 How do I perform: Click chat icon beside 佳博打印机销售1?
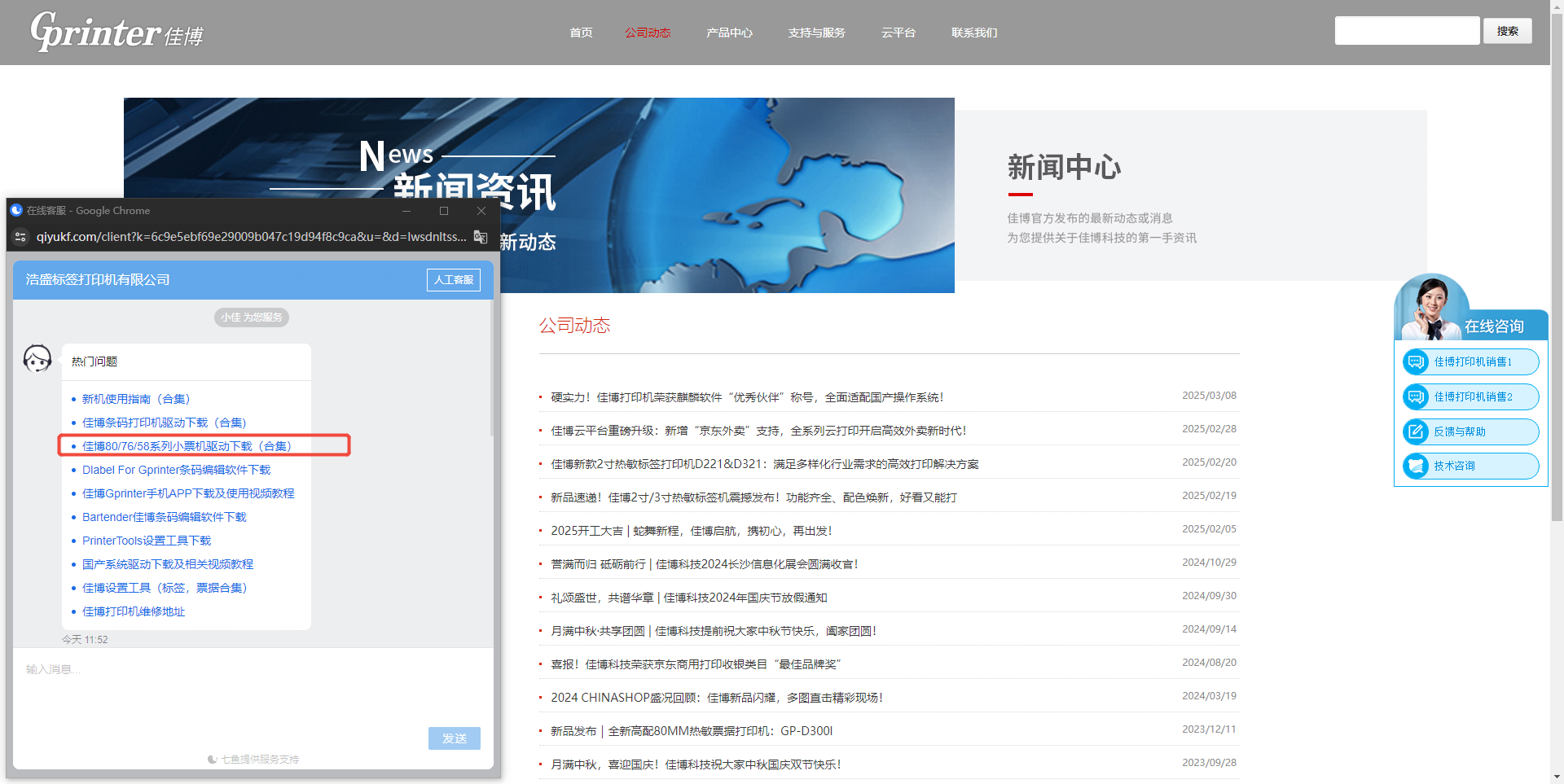click(x=1416, y=361)
